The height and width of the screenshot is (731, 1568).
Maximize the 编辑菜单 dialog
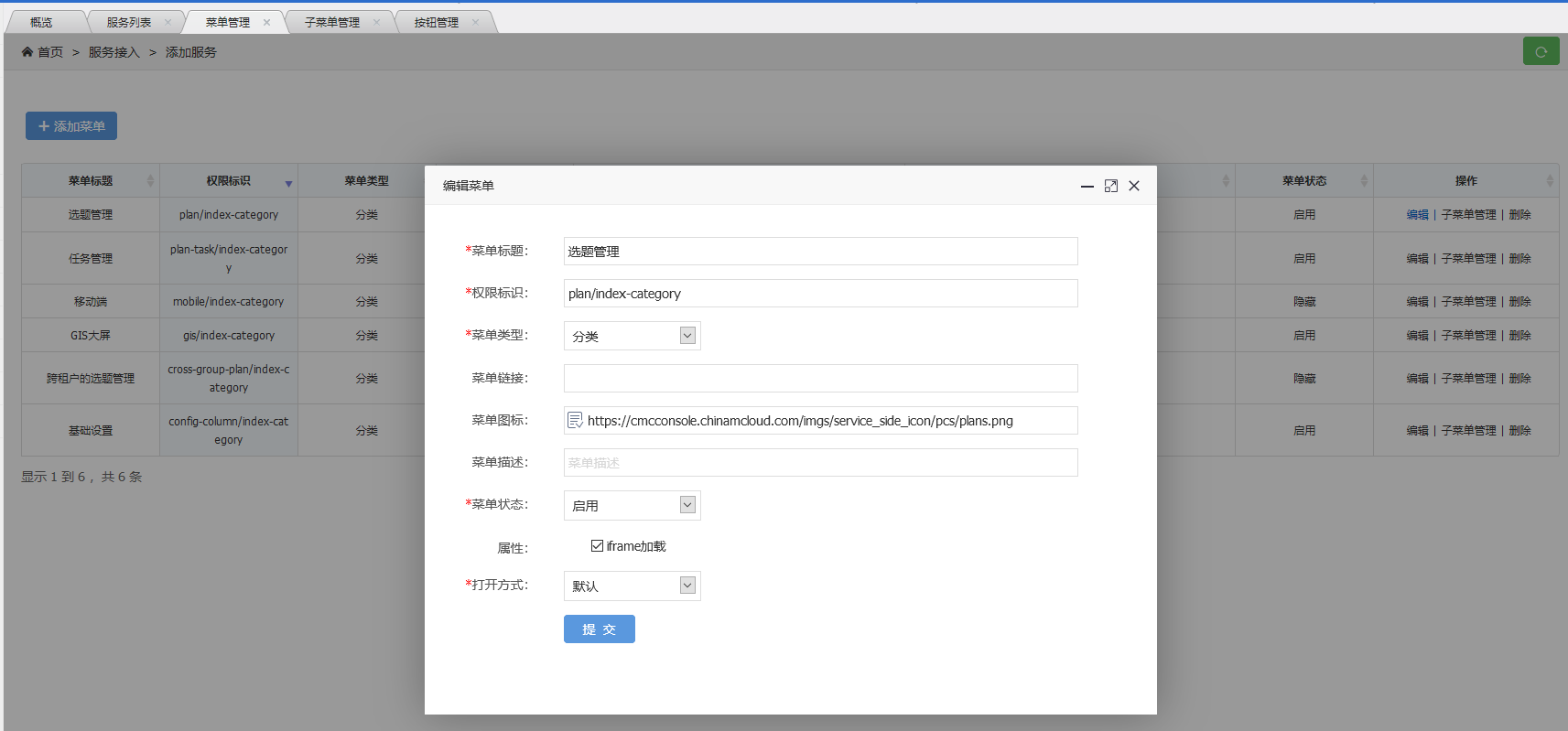click(1110, 186)
